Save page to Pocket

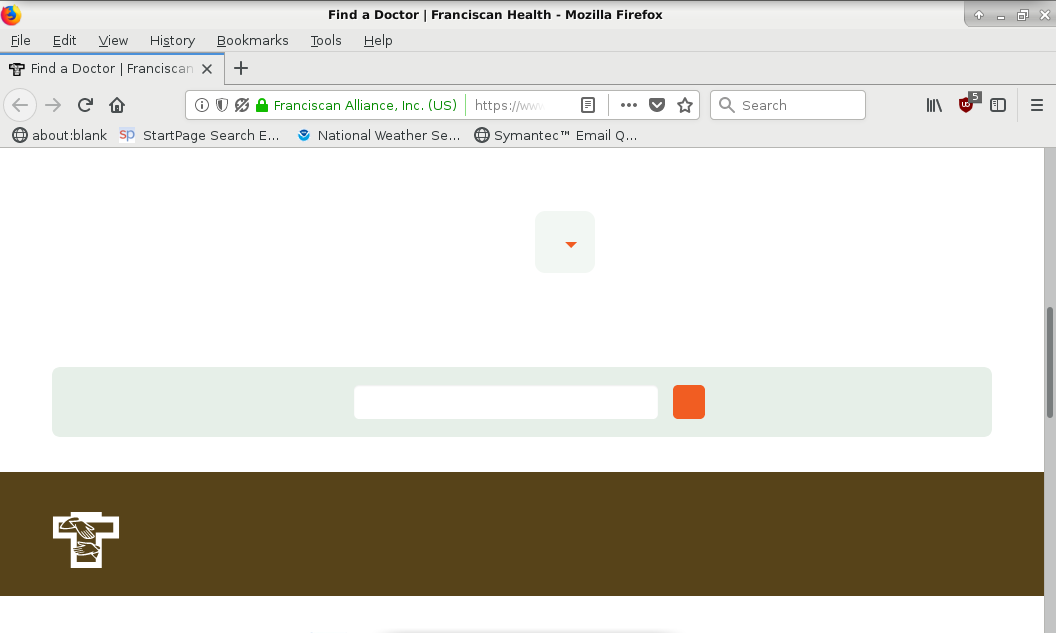pos(657,105)
